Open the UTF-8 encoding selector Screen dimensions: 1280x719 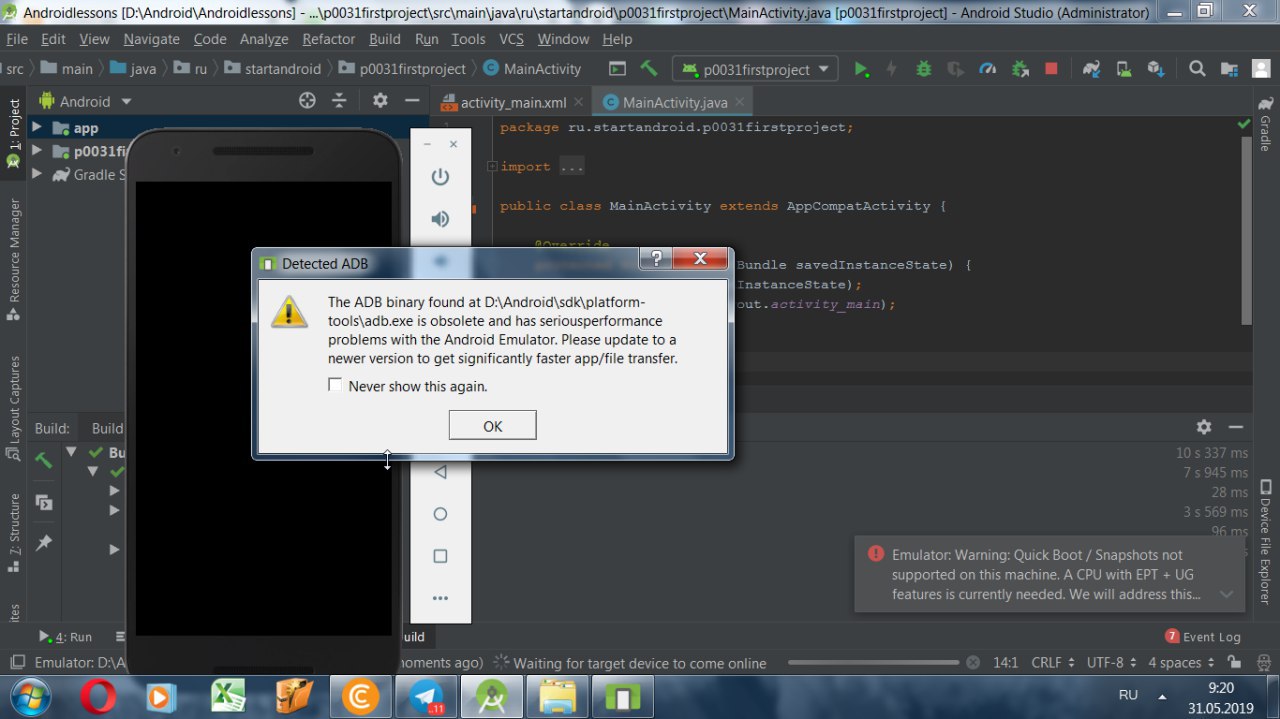tap(1112, 662)
